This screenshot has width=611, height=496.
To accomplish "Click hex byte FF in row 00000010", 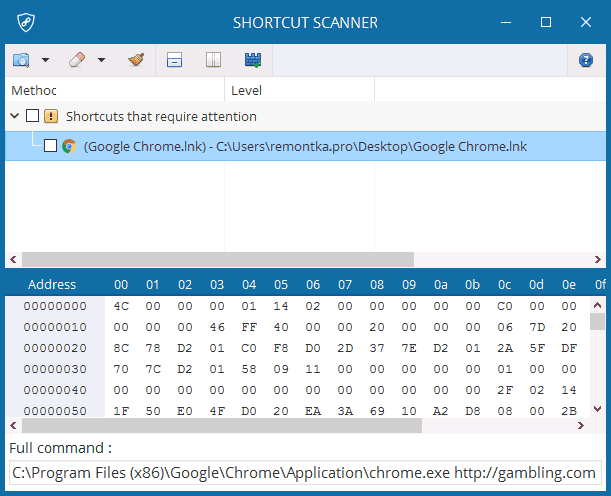I will (x=249, y=327).
